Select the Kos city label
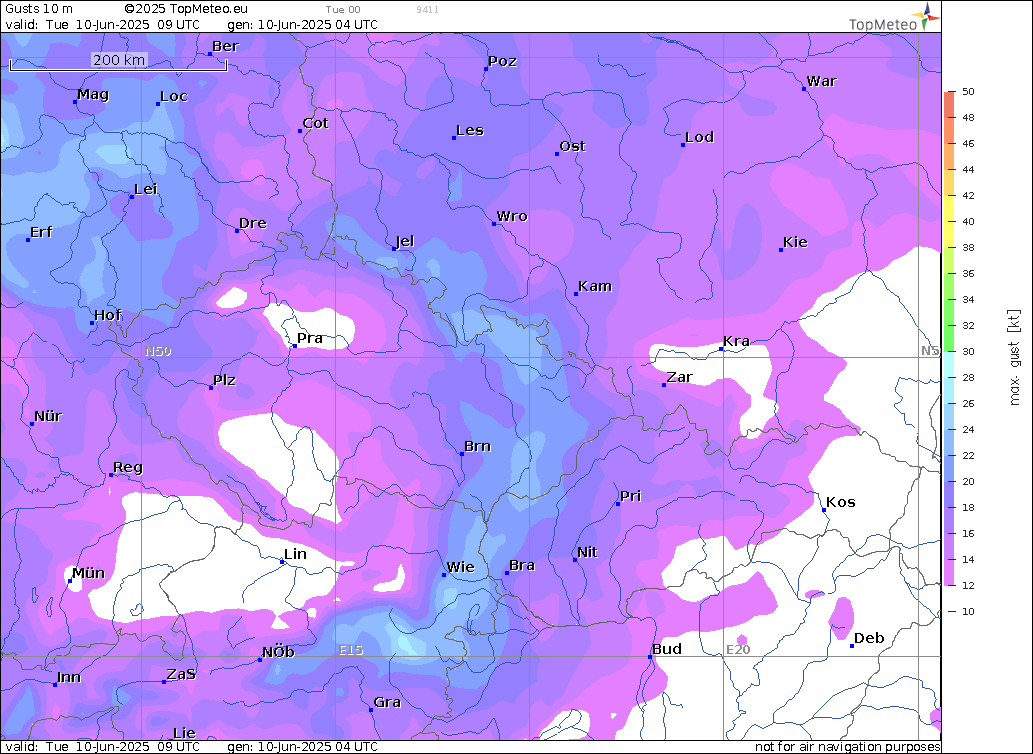1033x754 pixels. pyautogui.click(x=841, y=502)
